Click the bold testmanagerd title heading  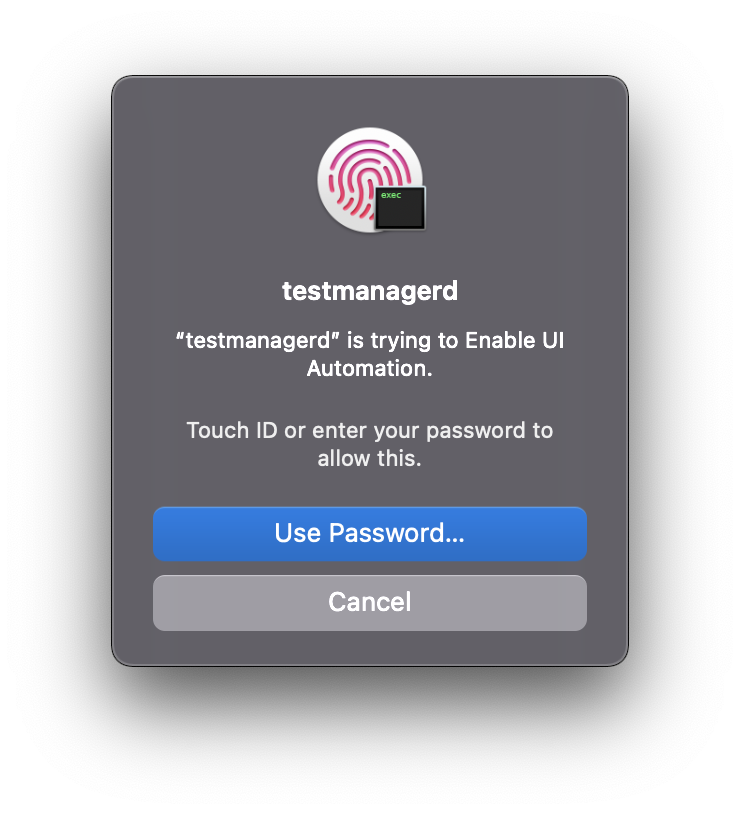point(370,291)
